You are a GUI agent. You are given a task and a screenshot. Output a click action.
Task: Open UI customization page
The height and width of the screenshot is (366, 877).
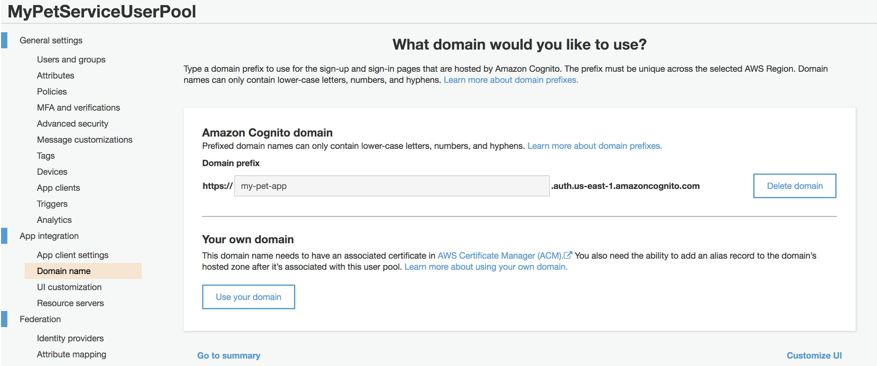click(69, 287)
